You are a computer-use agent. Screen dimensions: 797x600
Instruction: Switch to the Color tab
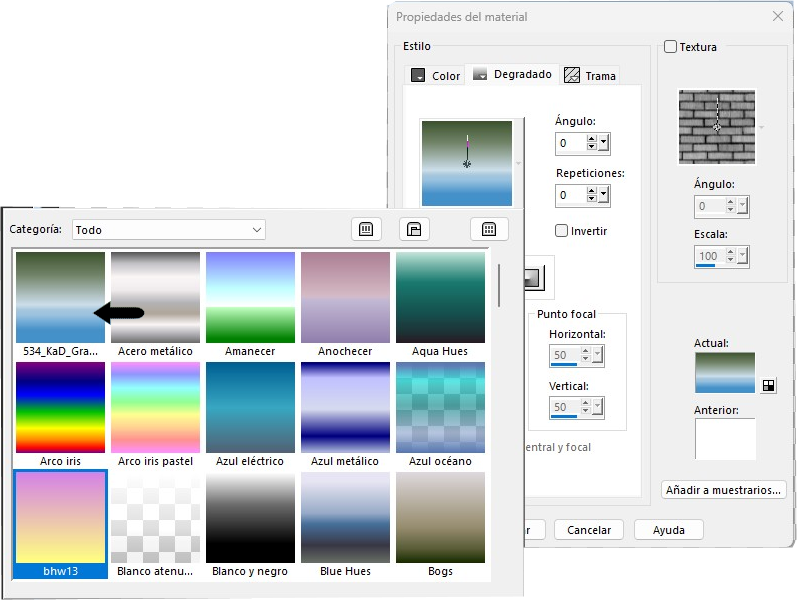click(435, 75)
